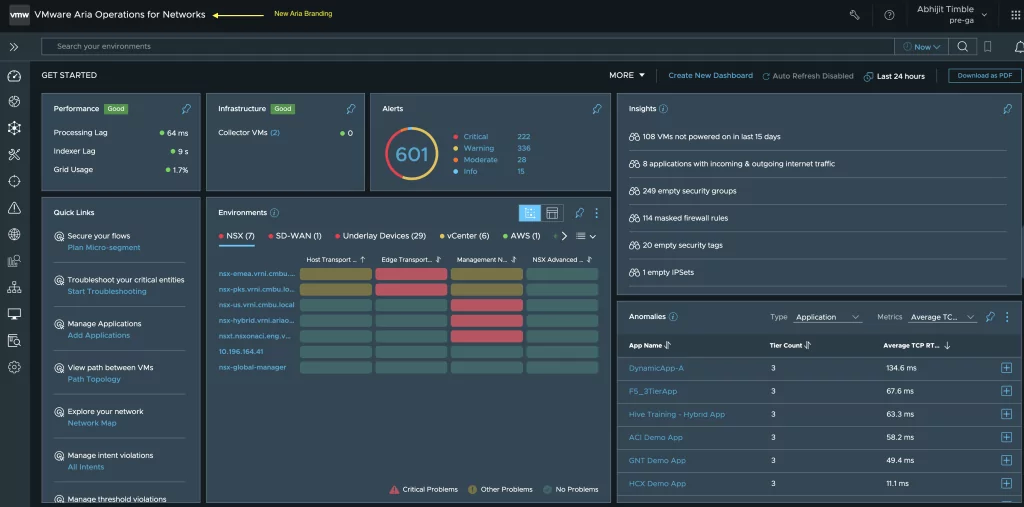The width and height of the screenshot is (1024, 507).
Task: Open the Critical alerts count 222
Action: pyautogui.click(x=523, y=137)
